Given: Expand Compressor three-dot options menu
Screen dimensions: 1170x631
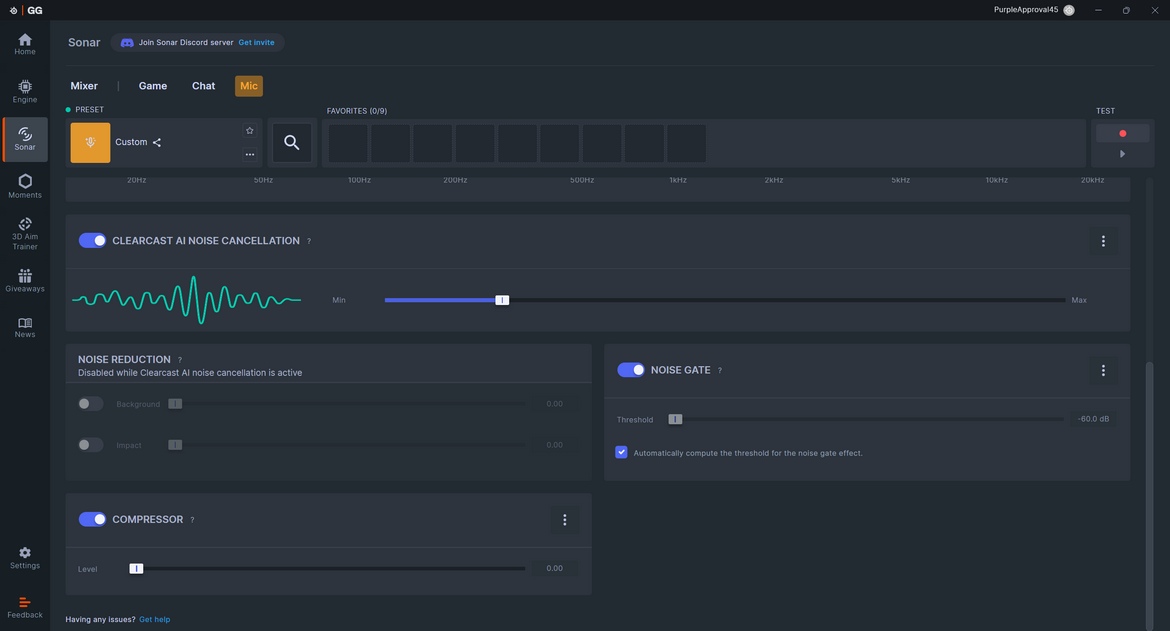Looking at the screenshot, I should pyautogui.click(x=565, y=520).
